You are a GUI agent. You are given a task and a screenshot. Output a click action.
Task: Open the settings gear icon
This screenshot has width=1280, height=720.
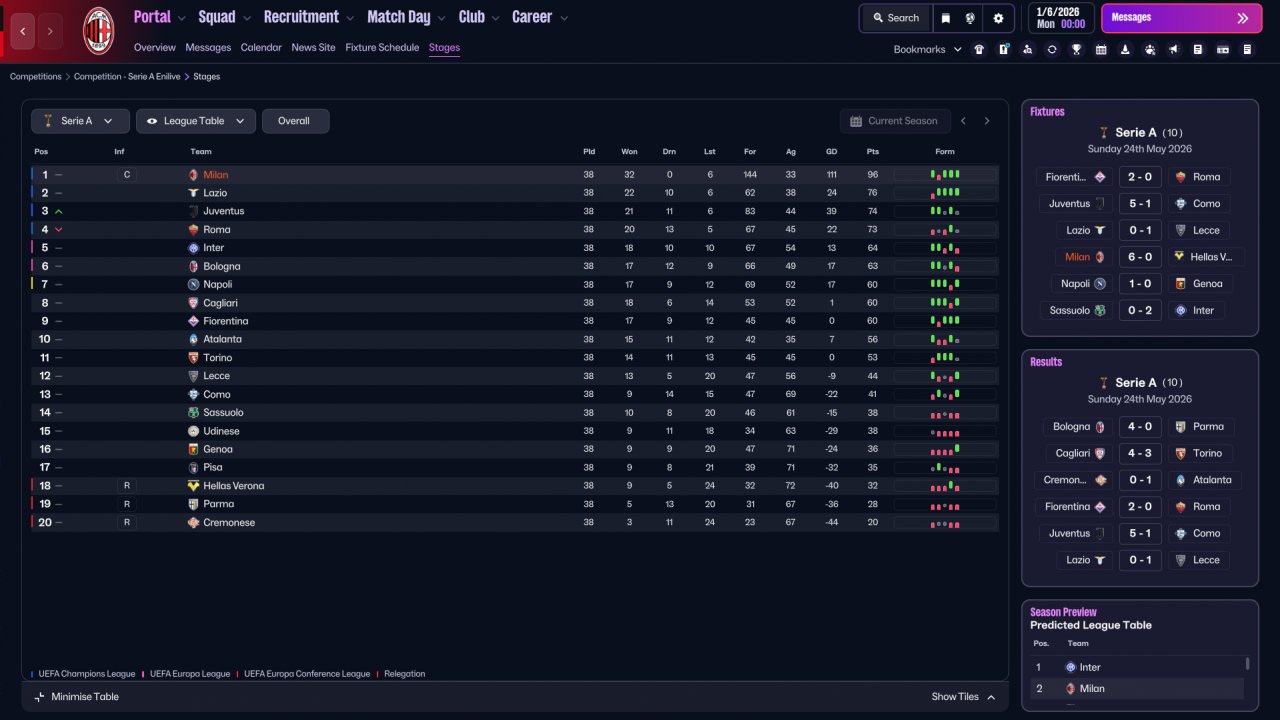998,18
